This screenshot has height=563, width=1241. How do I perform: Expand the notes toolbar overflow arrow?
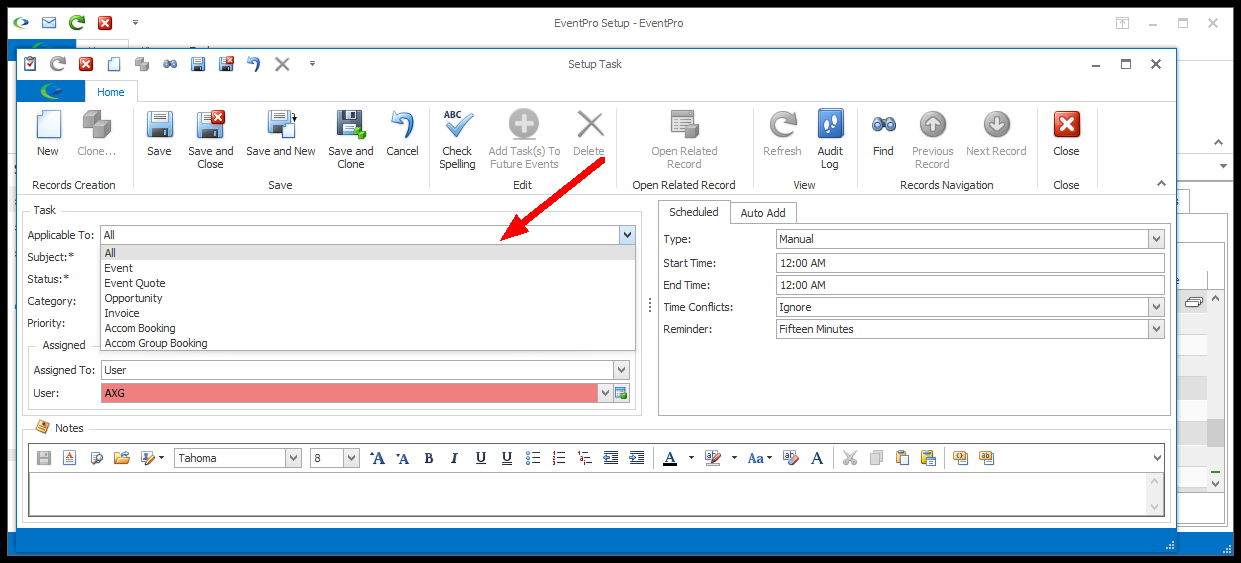1157,458
